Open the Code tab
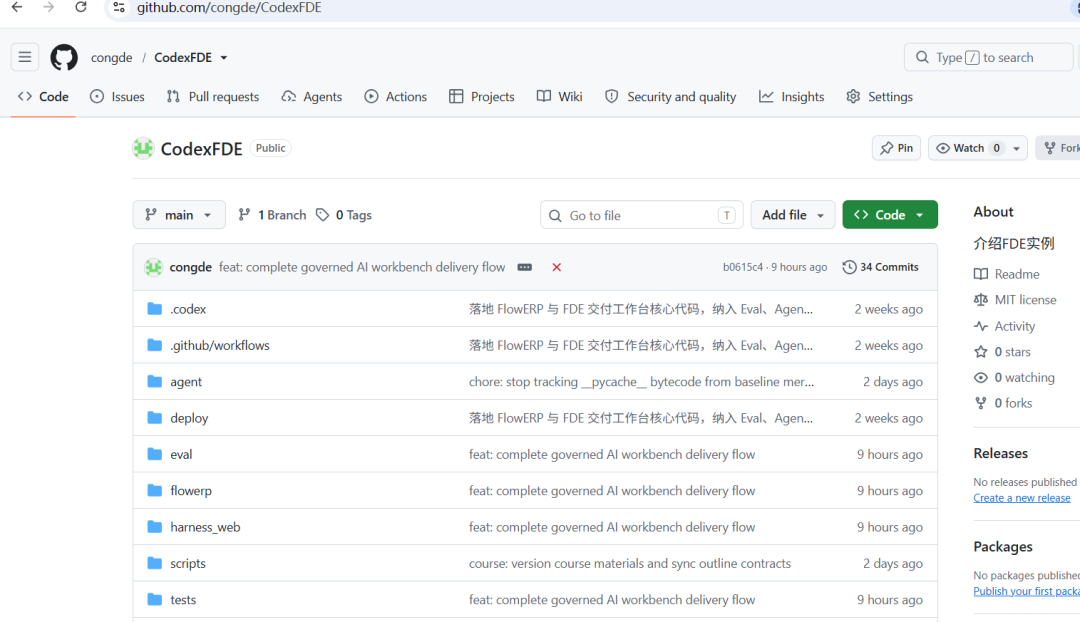The height and width of the screenshot is (622, 1080). (43, 96)
